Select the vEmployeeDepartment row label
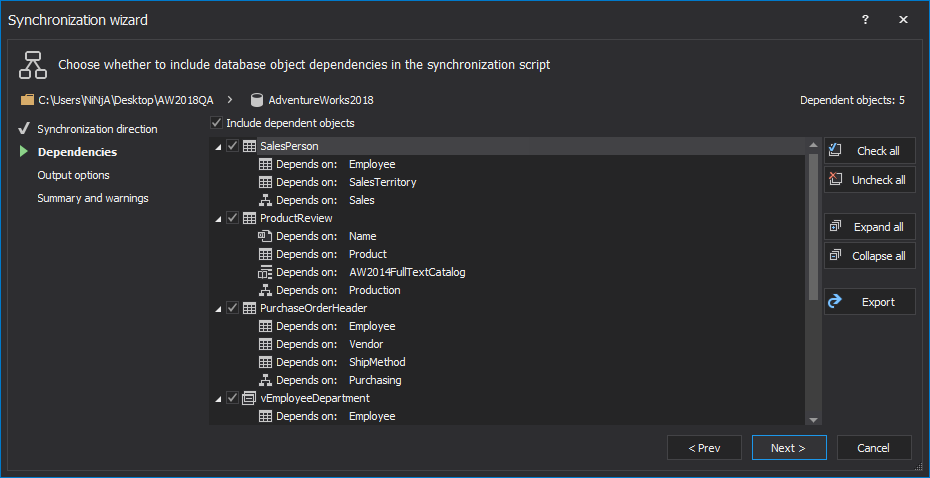 [x=315, y=398]
